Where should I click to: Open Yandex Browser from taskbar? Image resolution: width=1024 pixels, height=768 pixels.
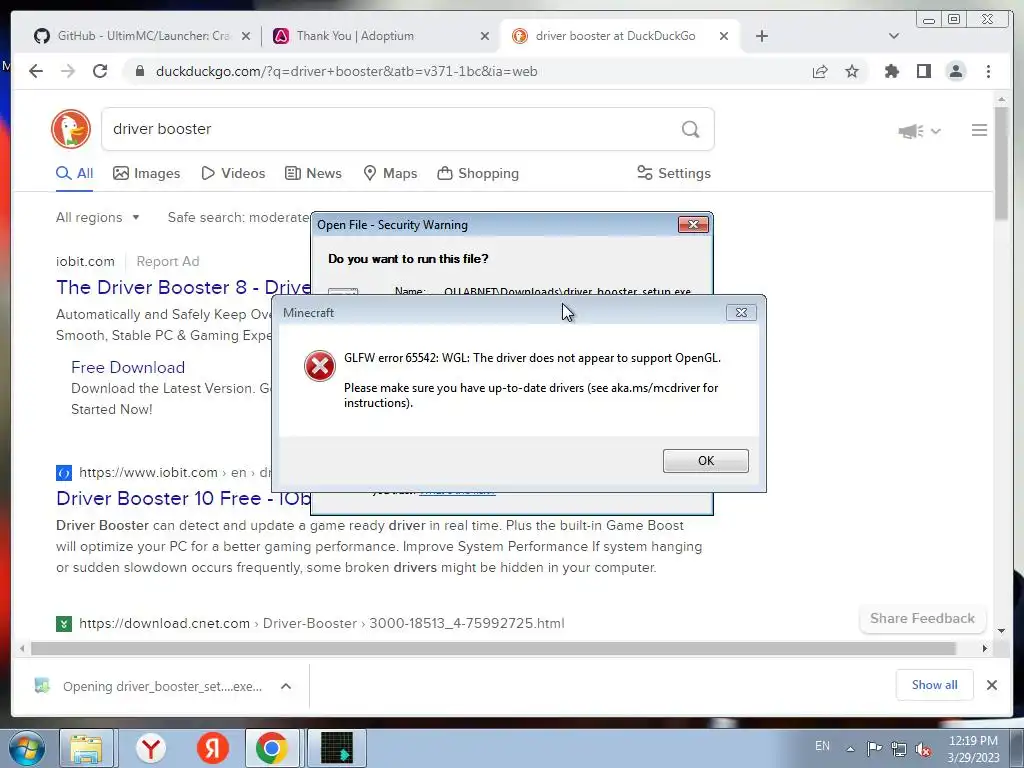(x=151, y=748)
